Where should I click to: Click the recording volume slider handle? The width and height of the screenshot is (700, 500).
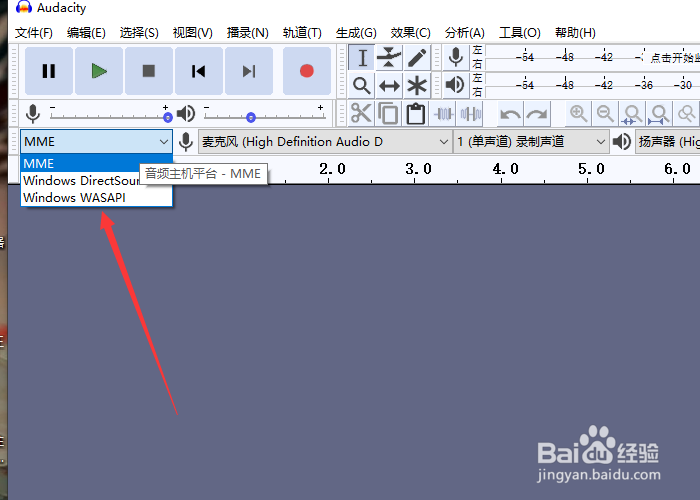click(x=168, y=117)
